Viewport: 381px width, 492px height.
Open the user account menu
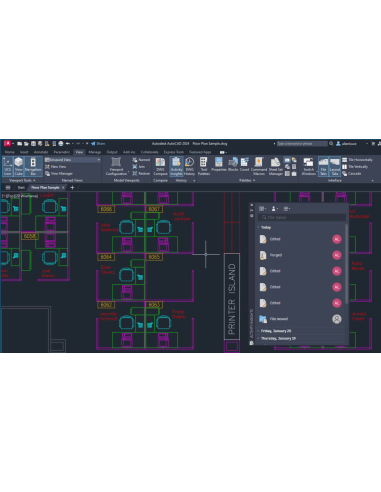pos(346,144)
